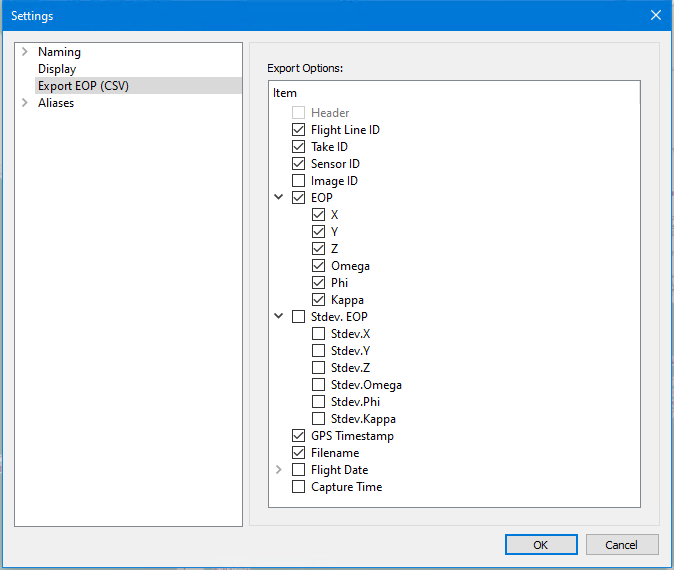Enable the Capture Time checkbox
The height and width of the screenshot is (570, 674).
click(298, 487)
